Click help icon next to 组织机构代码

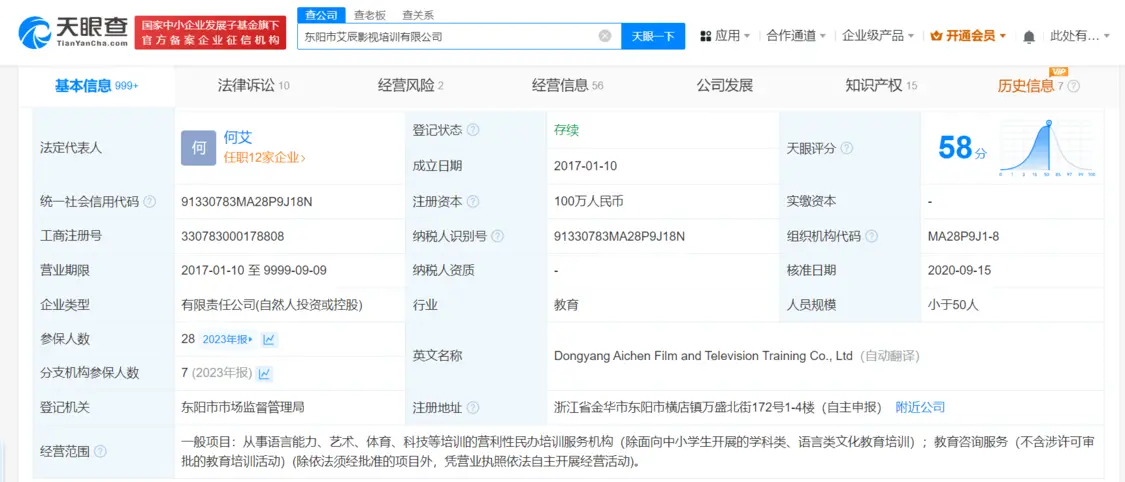[872, 236]
